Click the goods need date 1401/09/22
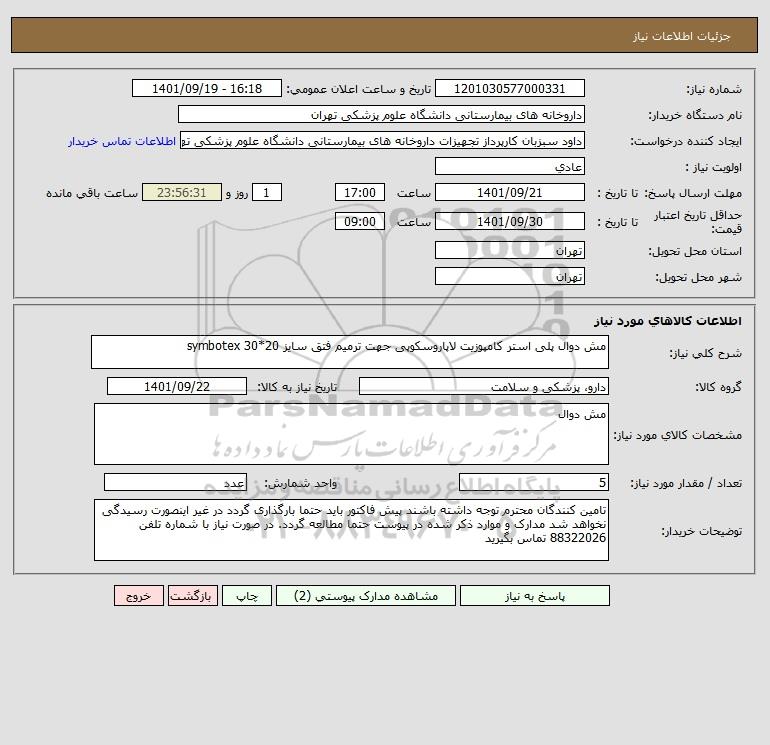 [177, 386]
